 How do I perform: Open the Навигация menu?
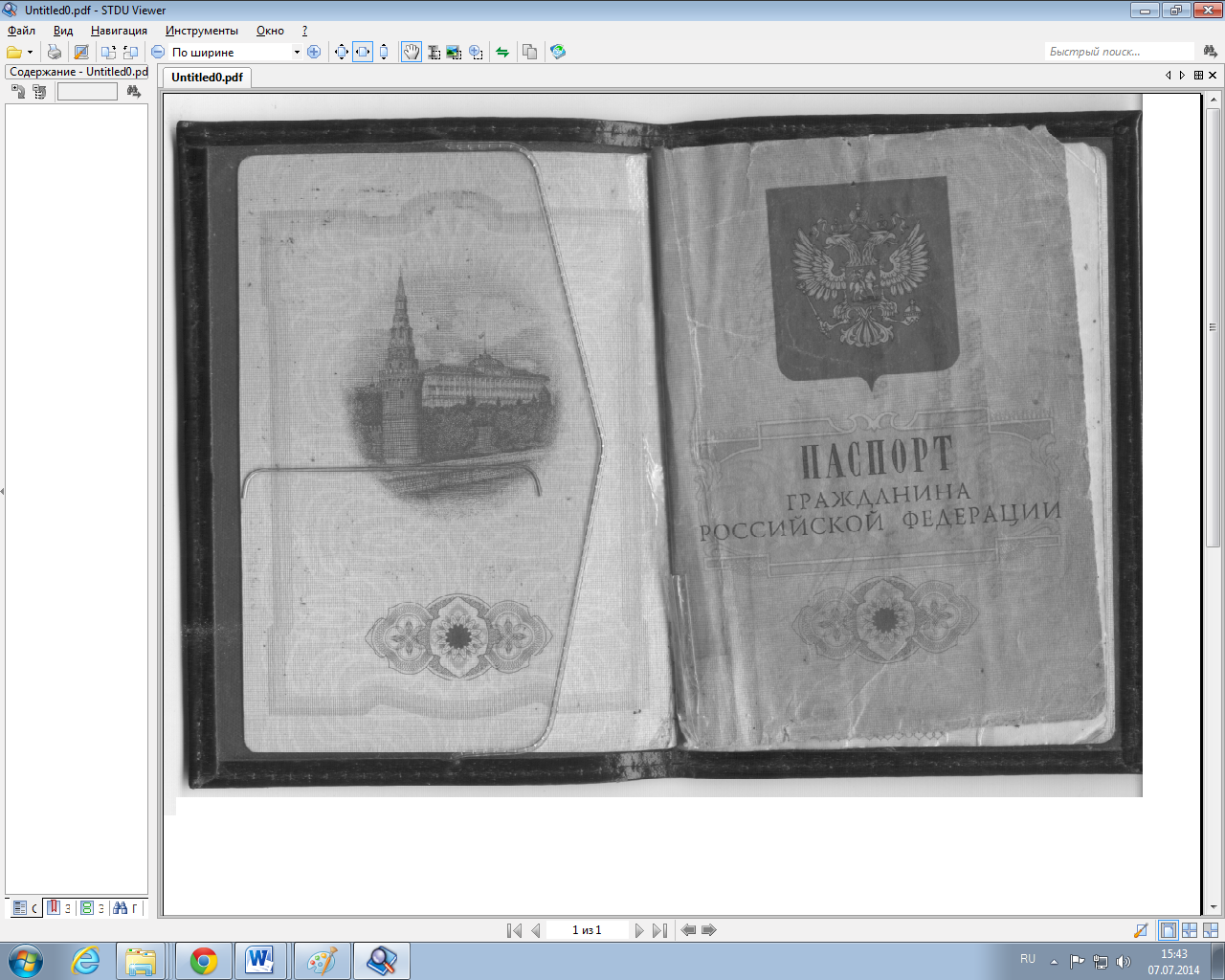click(119, 31)
